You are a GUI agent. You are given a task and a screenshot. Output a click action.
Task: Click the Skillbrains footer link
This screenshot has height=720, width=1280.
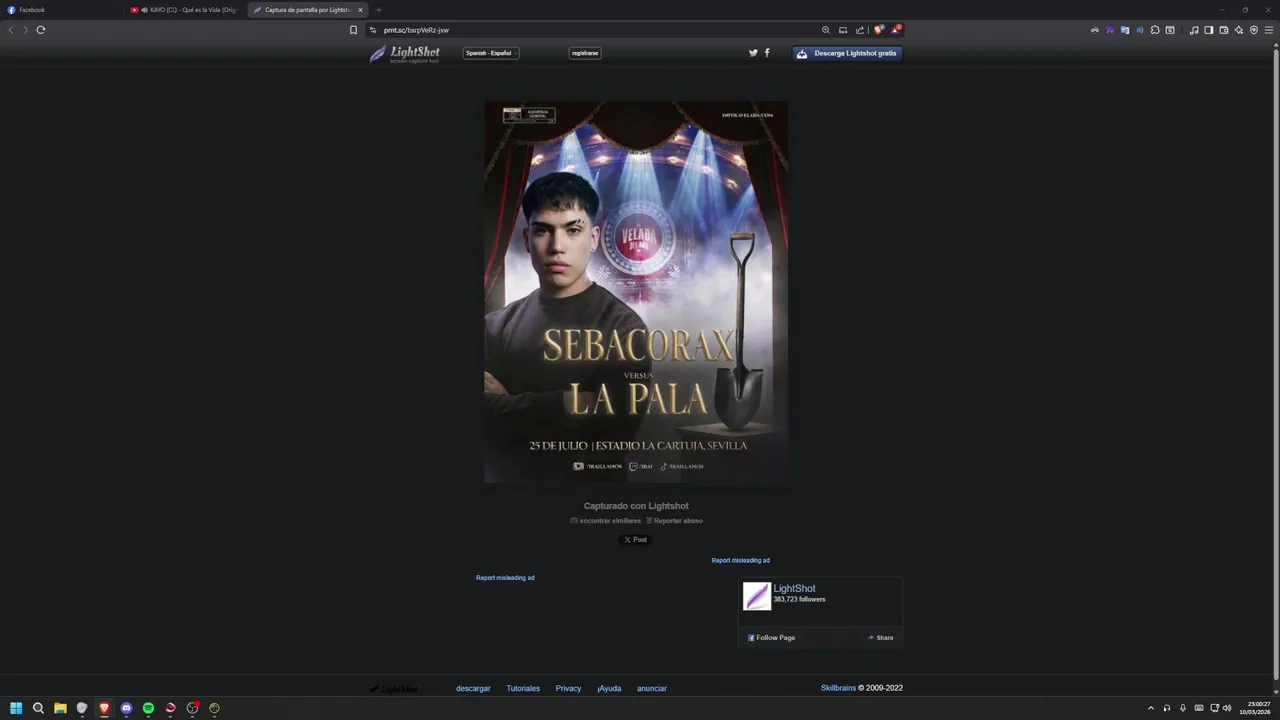pyautogui.click(x=838, y=688)
